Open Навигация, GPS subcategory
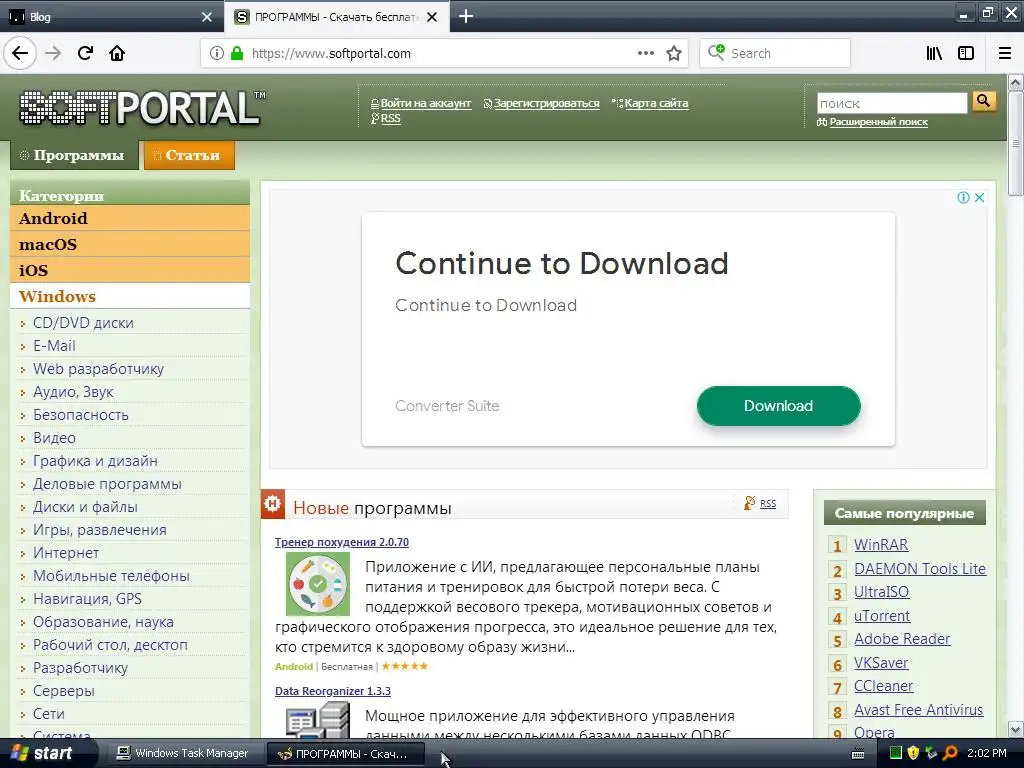 (87, 599)
